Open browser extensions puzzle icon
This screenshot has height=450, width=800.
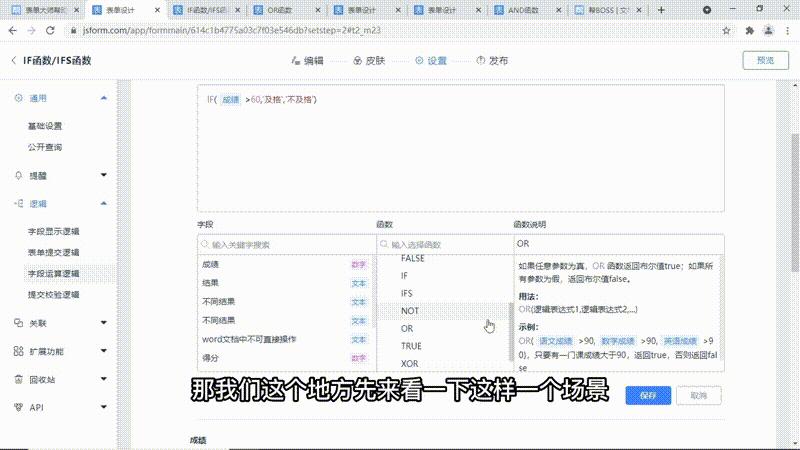[747, 31]
